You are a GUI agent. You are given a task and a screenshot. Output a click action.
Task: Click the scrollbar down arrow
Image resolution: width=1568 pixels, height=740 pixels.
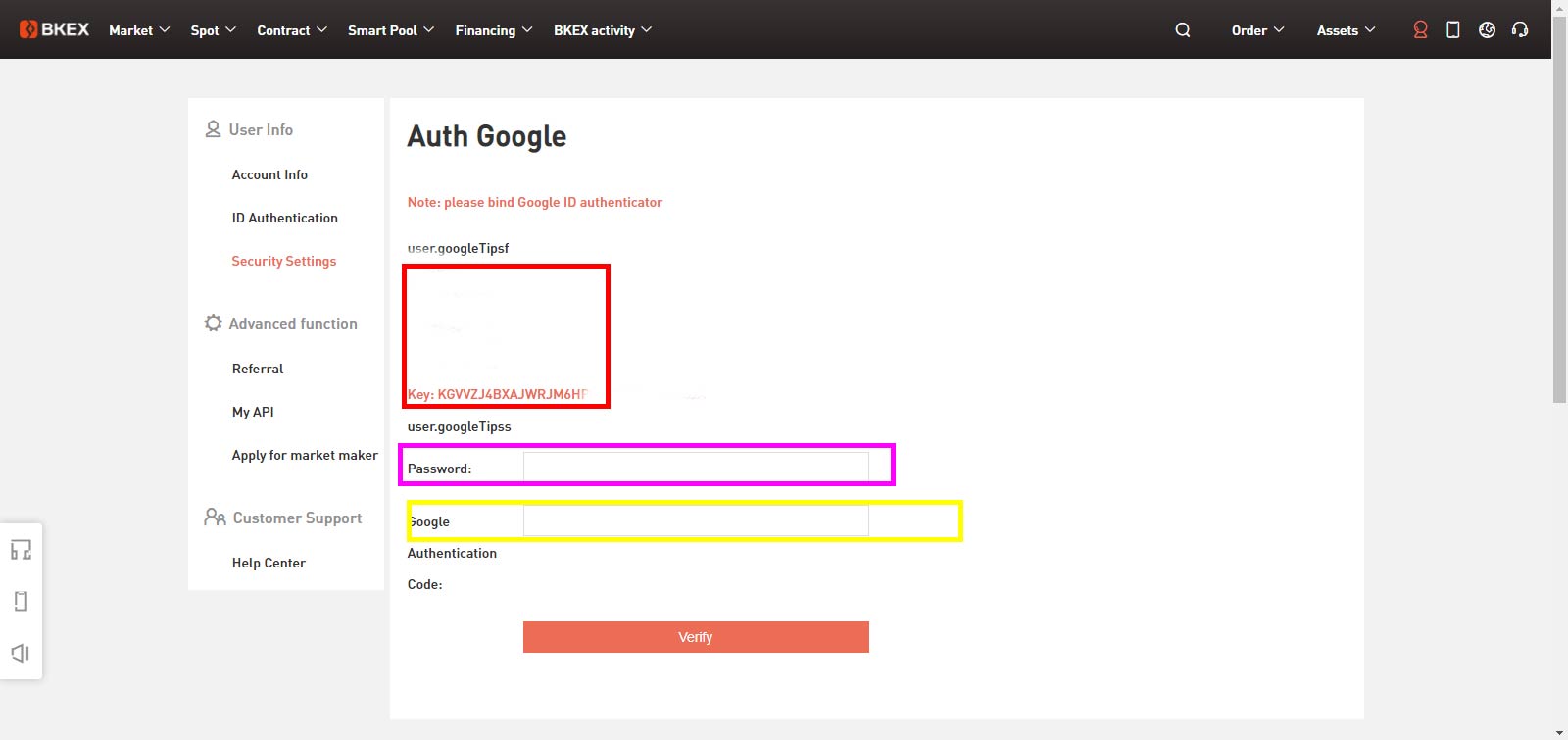[x=1559, y=733]
